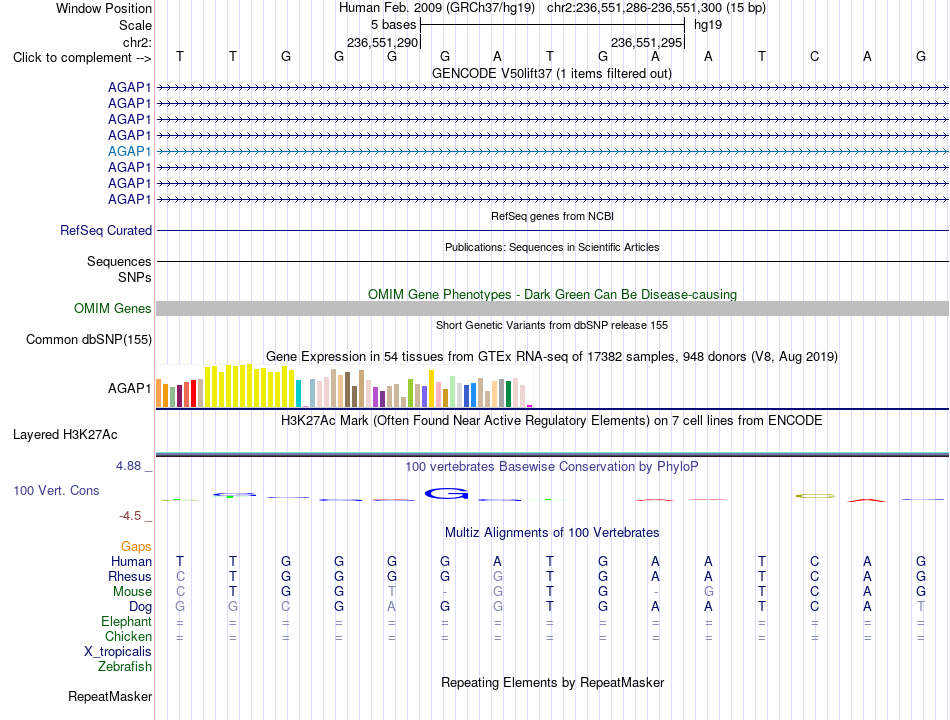950x720 pixels.
Task: Click the "100 Vert. Cons" track label
Action: [x=56, y=490]
